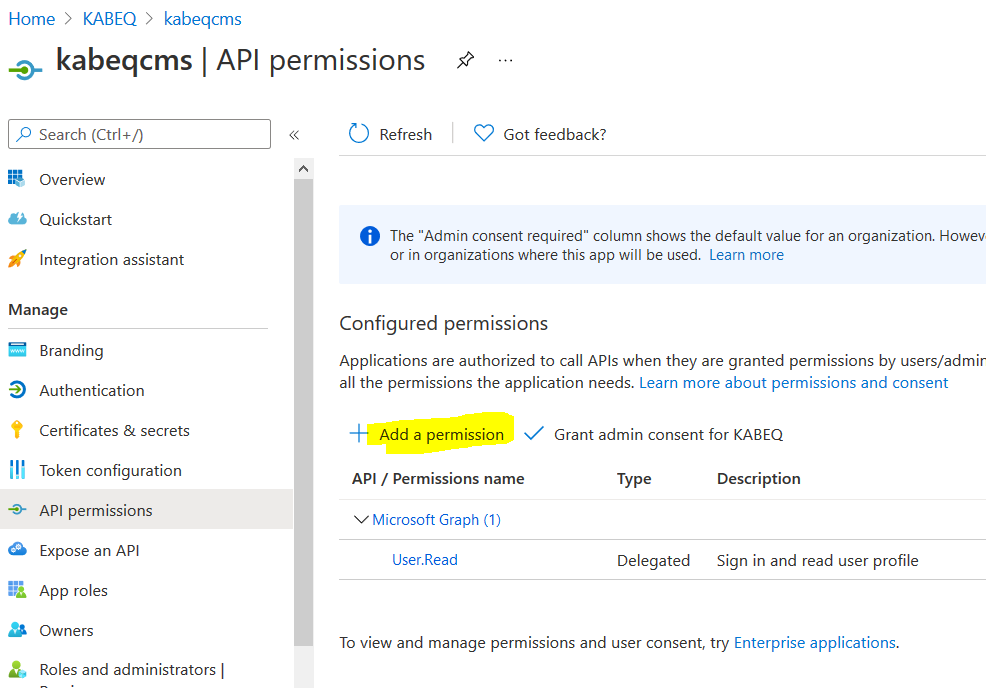Collapse the sidebar with double chevron
The height and width of the screenshot is (688, 986).
coord(294,135)
